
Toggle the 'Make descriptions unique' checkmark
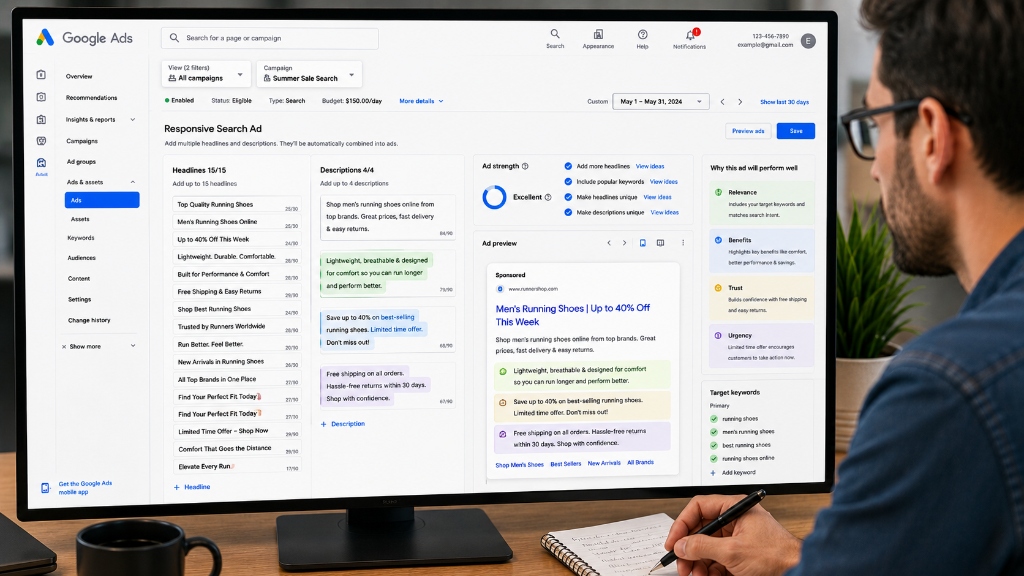tap(568, 212)
